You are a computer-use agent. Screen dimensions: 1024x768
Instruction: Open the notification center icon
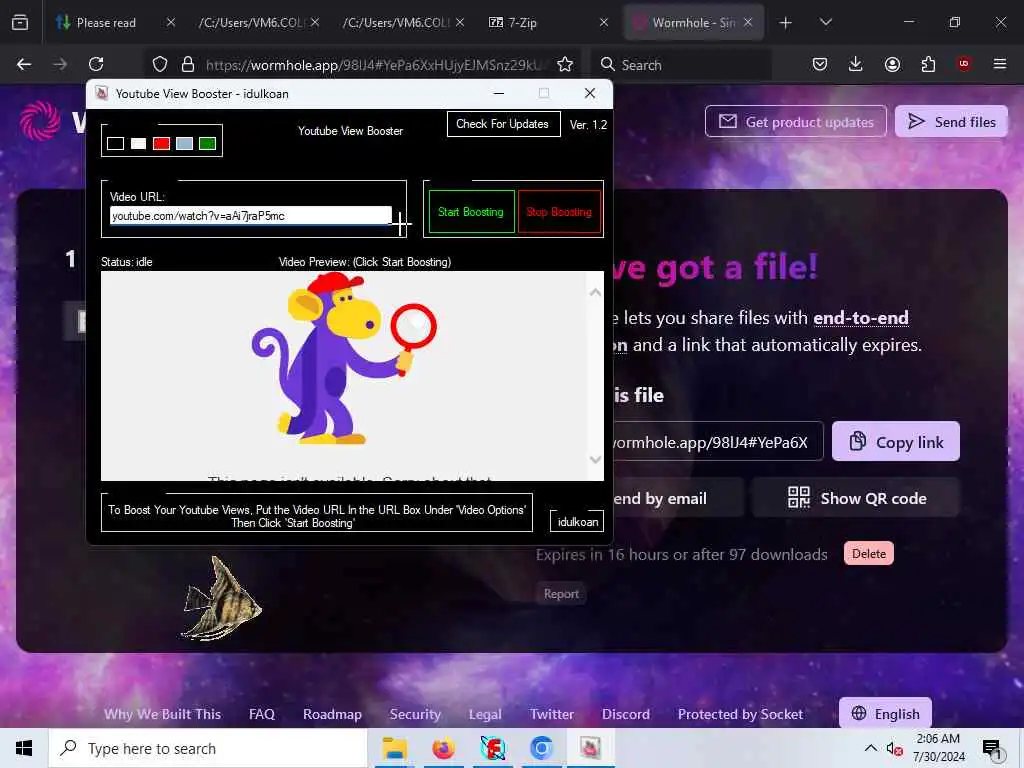(x=992, y=748)
